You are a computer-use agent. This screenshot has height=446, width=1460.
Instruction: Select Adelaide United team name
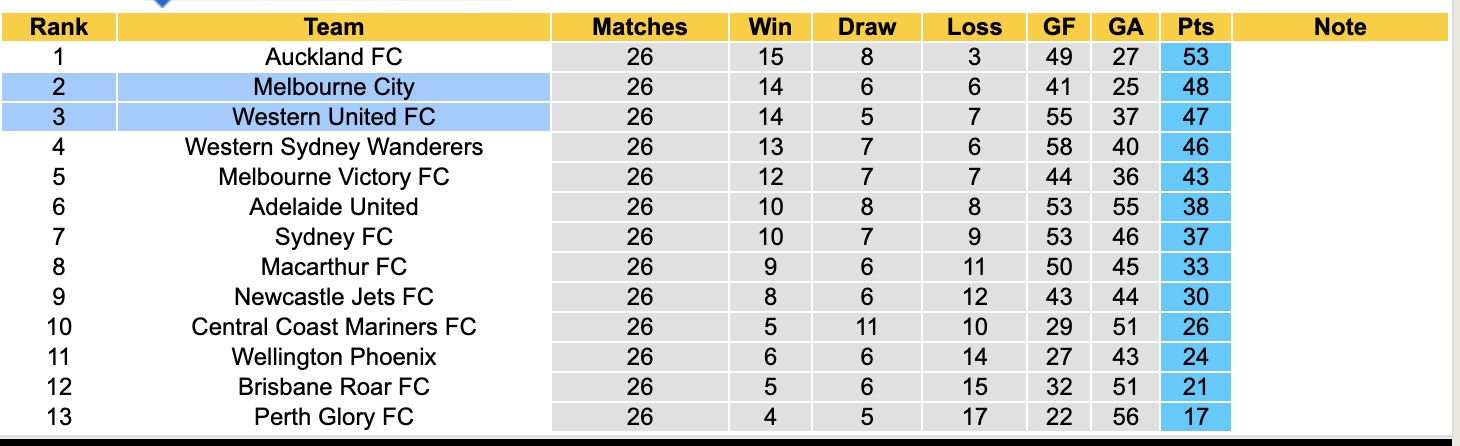tap(334, 207)
